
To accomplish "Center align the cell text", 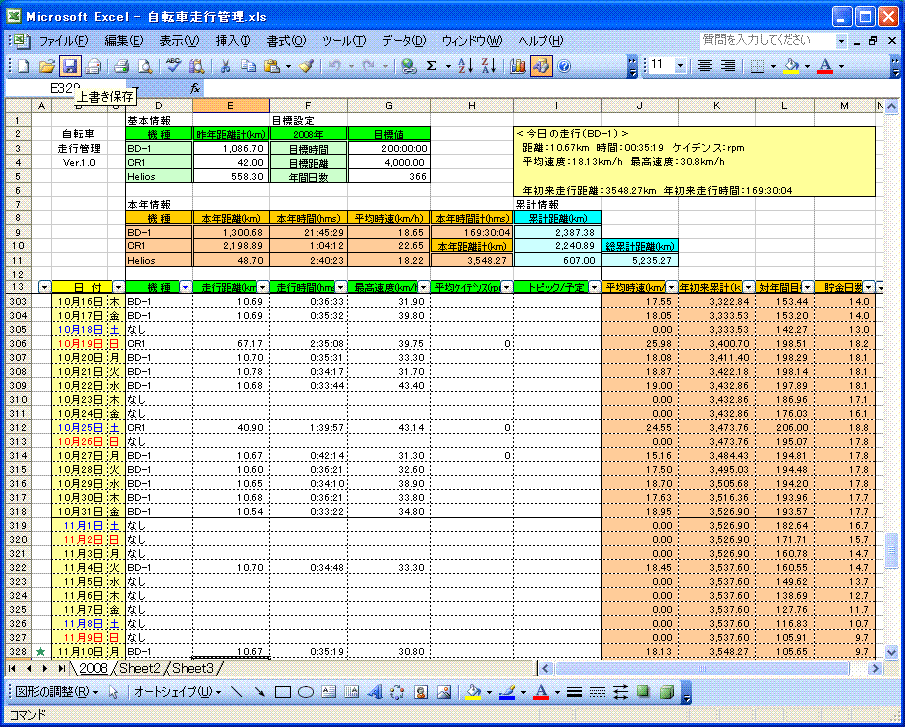I will pos(704,66).
